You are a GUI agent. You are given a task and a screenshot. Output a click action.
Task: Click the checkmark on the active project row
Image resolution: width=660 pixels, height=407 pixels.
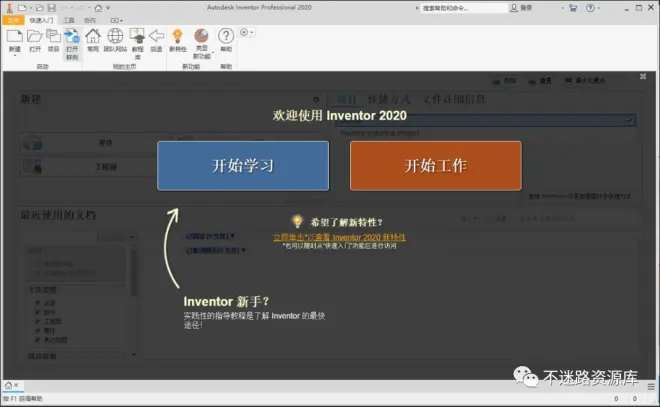[x=629, y=121]
